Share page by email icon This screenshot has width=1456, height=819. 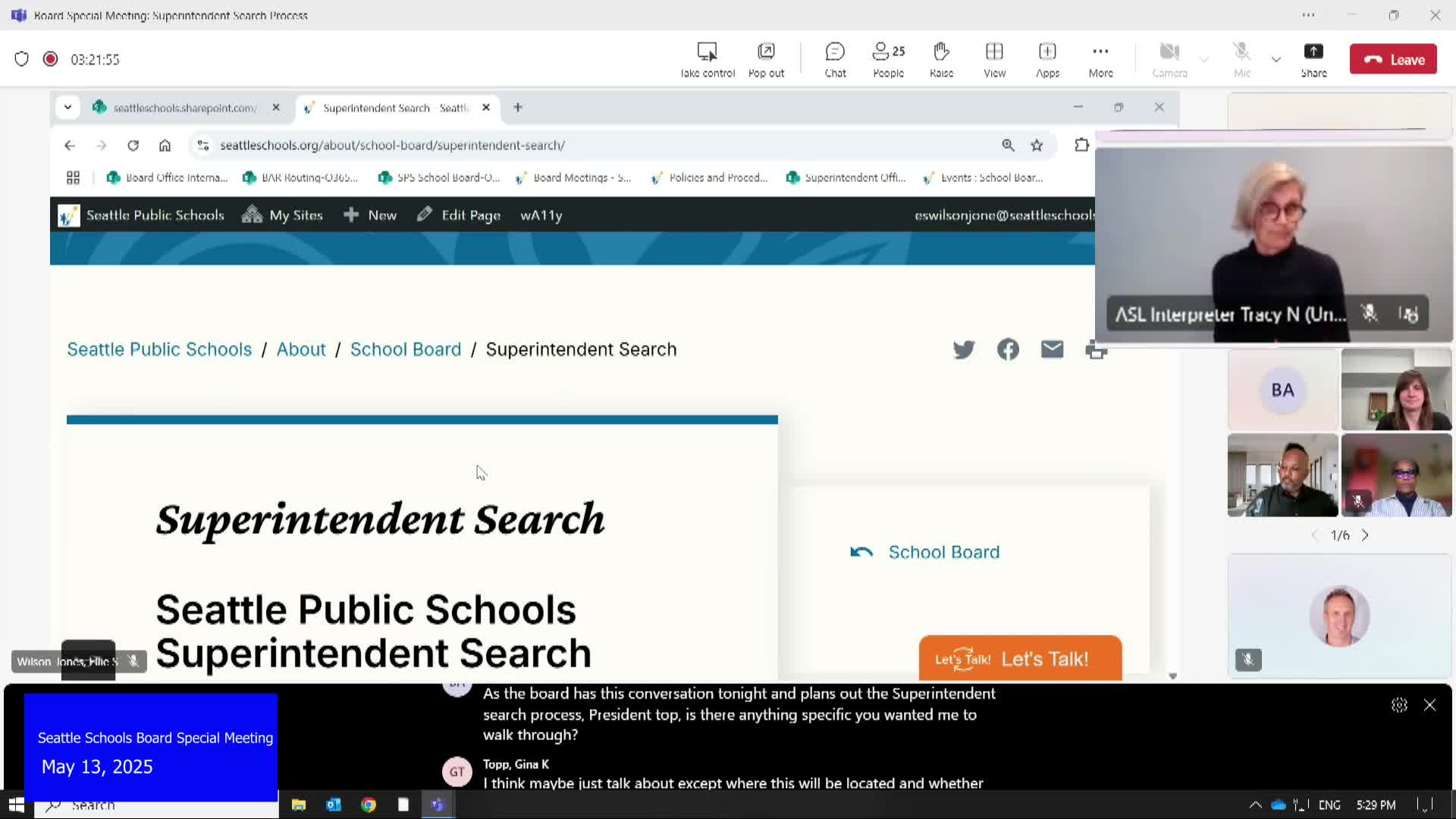[x=1052, y=349]
